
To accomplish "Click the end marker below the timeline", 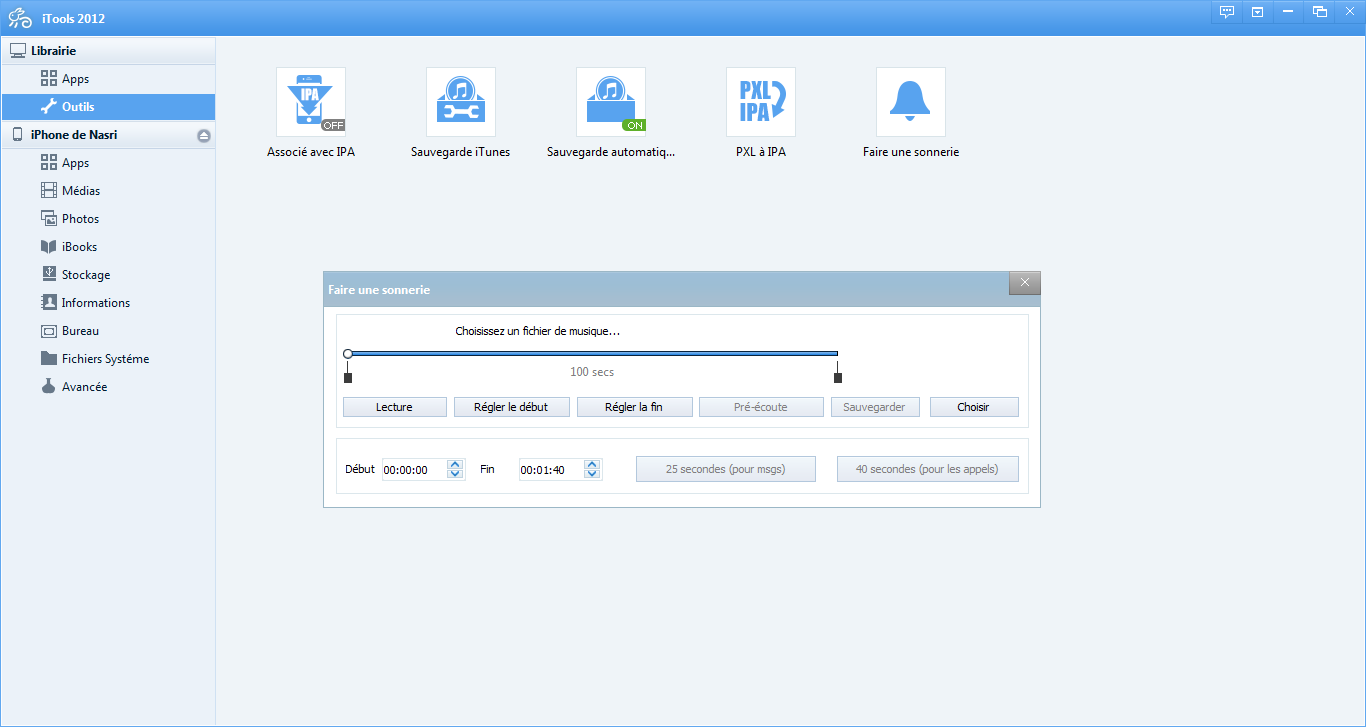I will 838,377.
